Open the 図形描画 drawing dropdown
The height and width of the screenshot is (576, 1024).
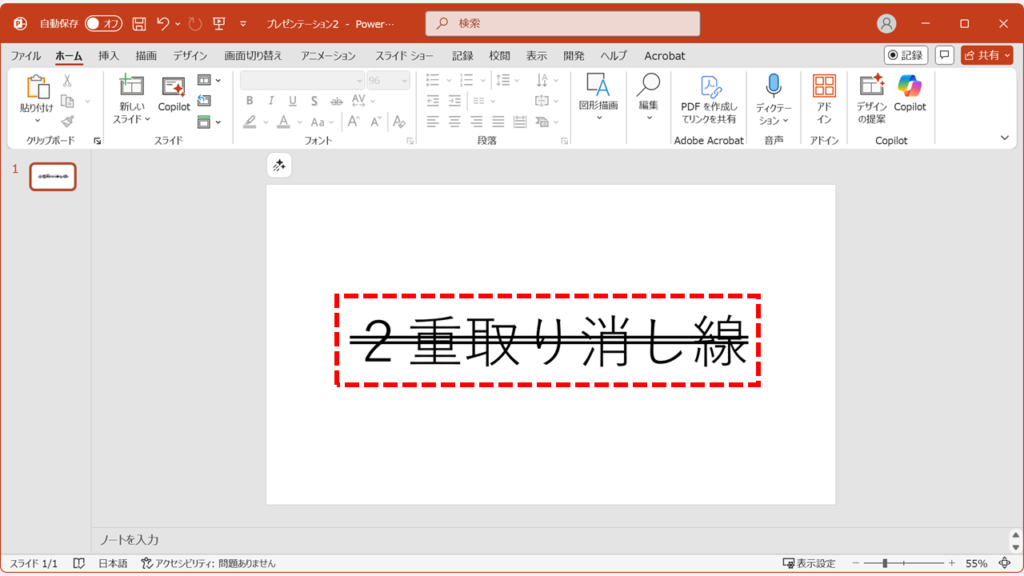point(598,117)
